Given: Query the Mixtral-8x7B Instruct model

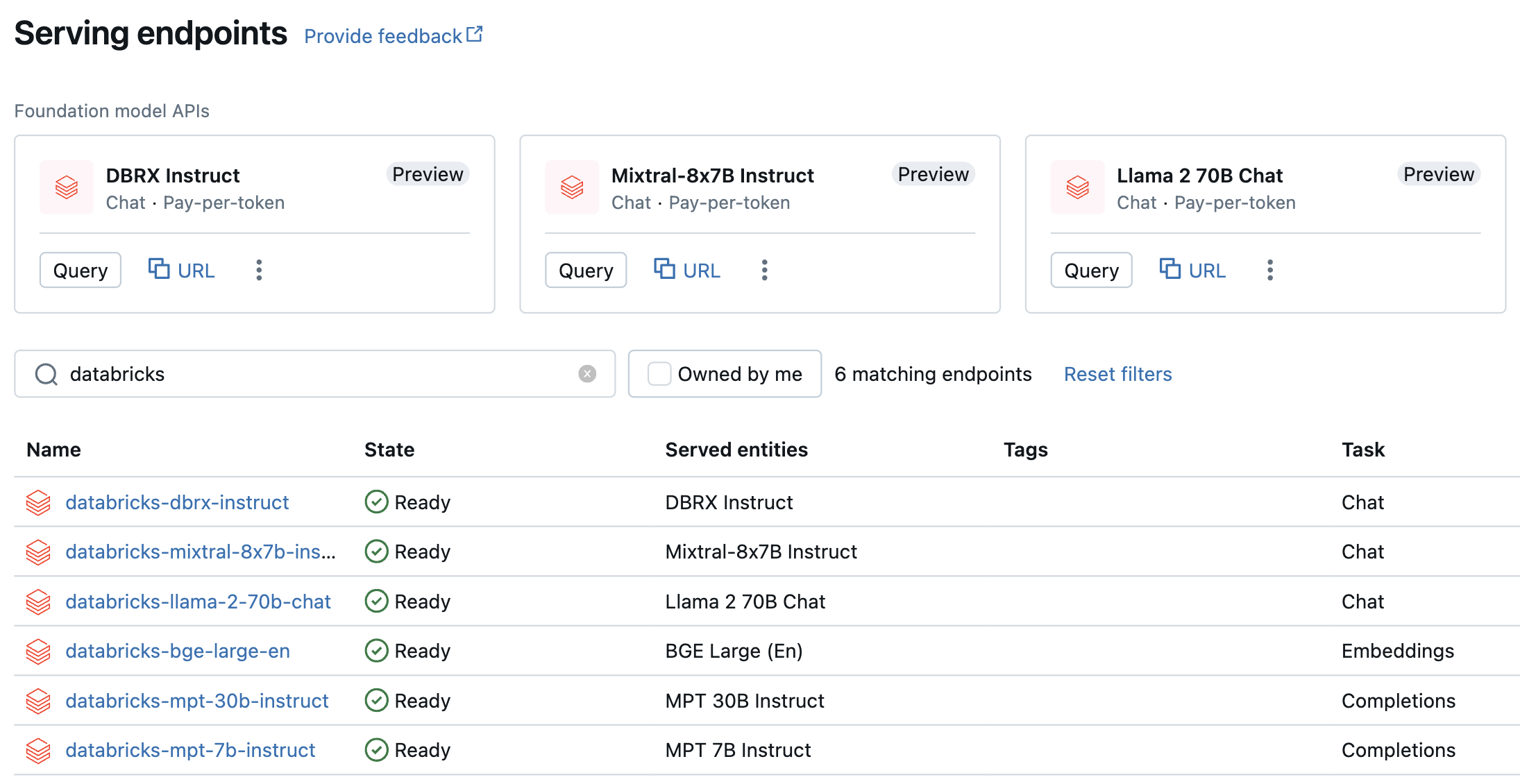Looking at the screenshot, I should (x=586, y=270).
